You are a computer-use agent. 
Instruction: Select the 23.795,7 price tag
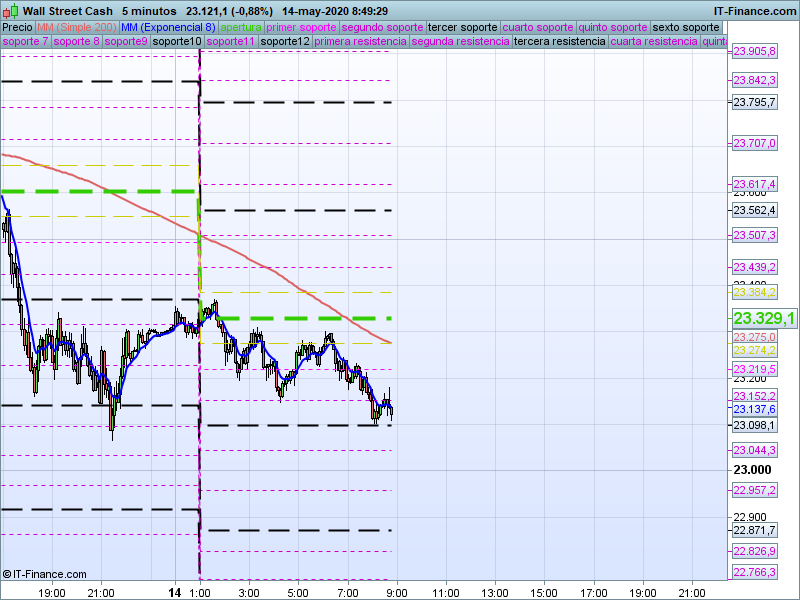(x=755, y=102)
